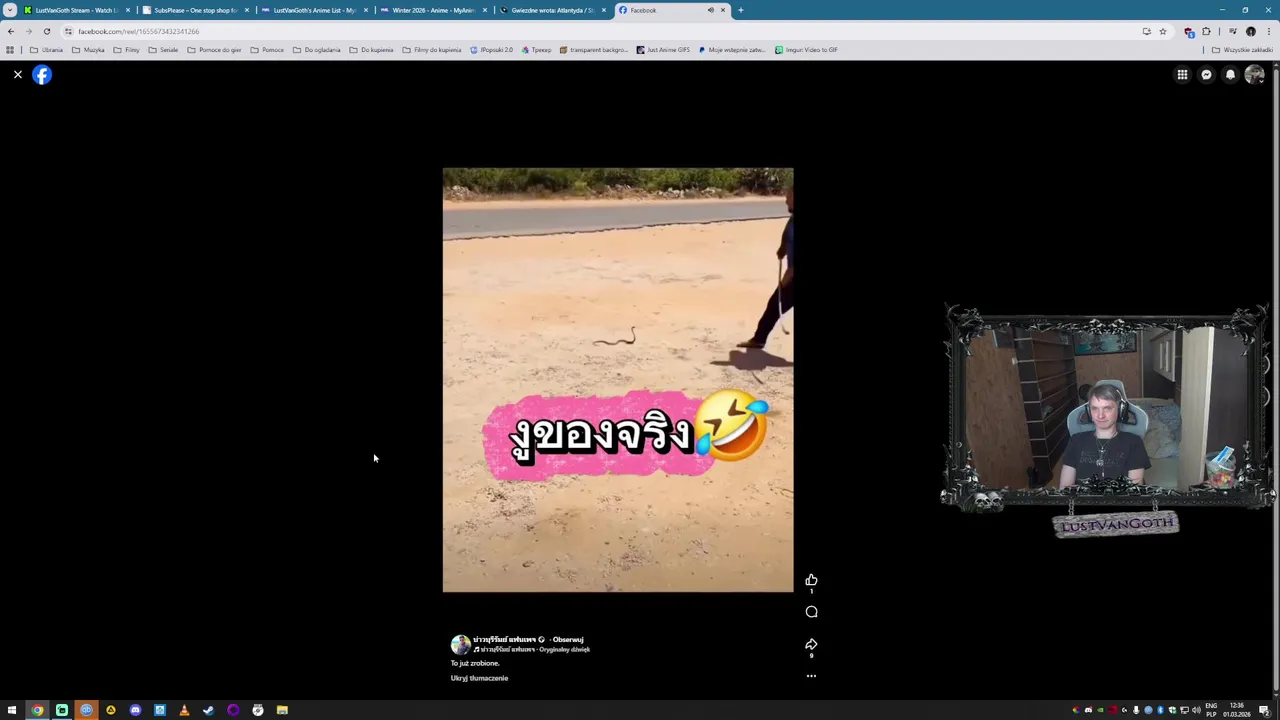The image size is (1280, 720).
Task: Open the ENG PLP language indicator
Action: 1211,710
